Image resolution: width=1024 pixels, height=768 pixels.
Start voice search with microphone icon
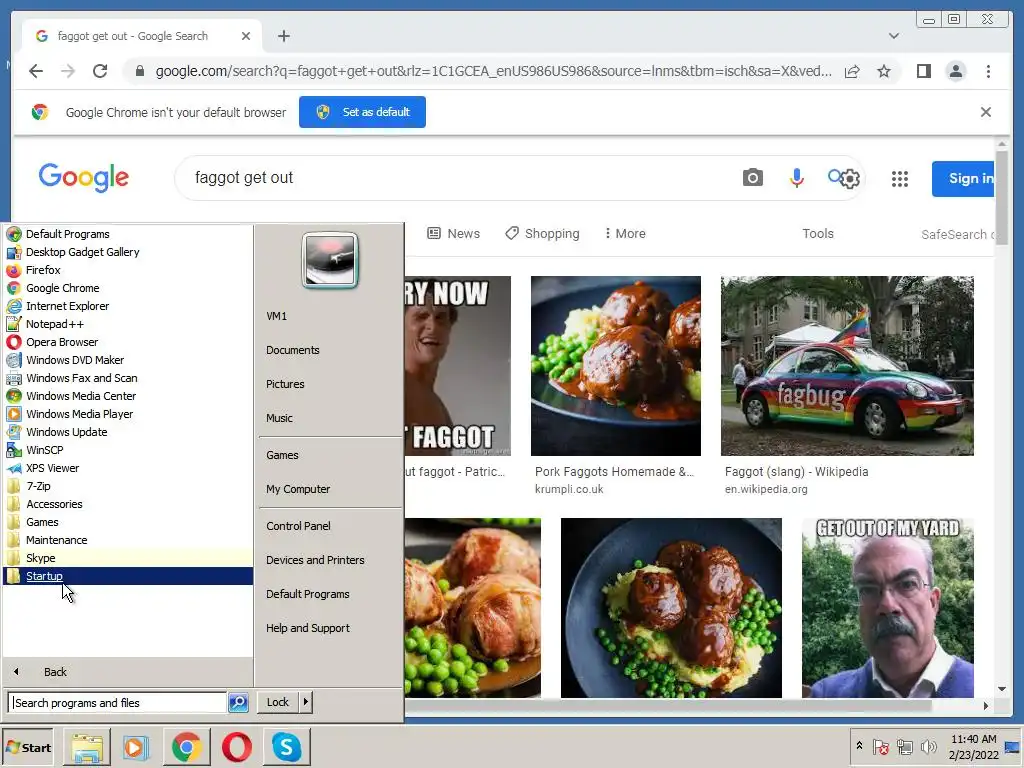pos(796,178)
